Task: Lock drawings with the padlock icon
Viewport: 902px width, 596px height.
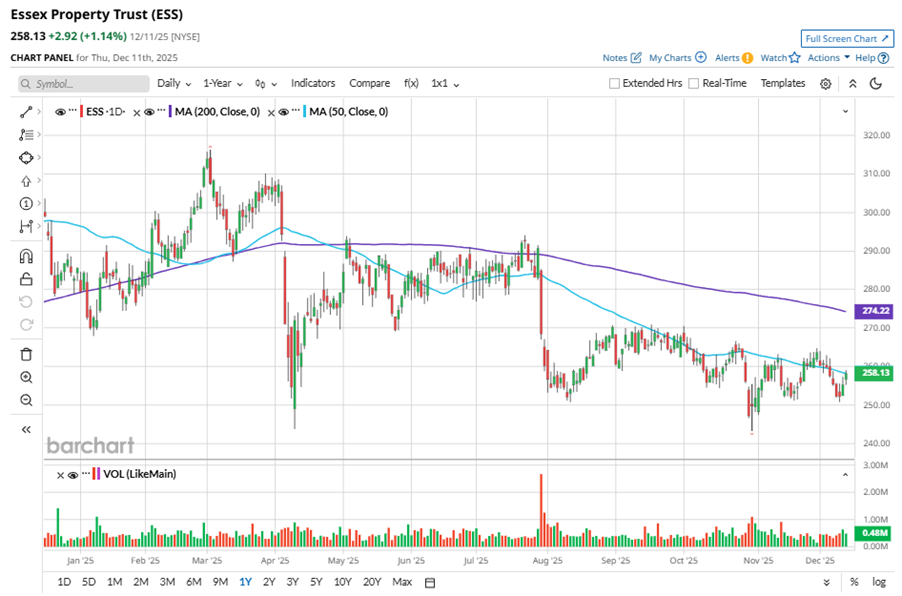Action: (x=26, y=279)
